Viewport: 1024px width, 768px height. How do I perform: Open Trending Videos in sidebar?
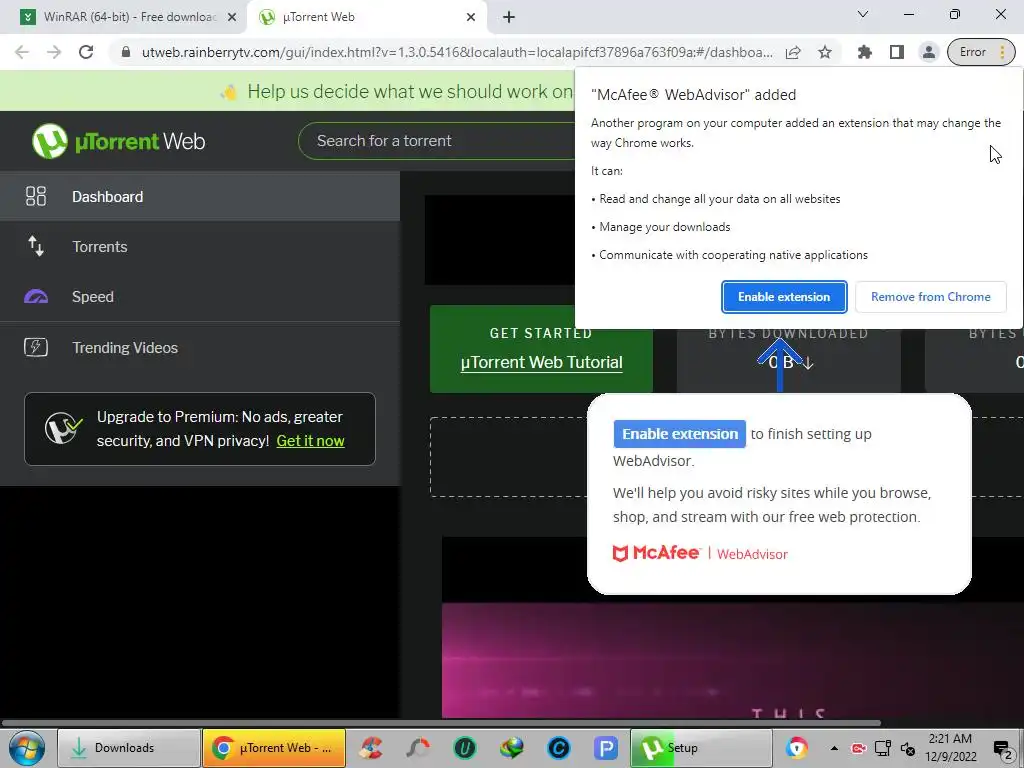point(200,347)
